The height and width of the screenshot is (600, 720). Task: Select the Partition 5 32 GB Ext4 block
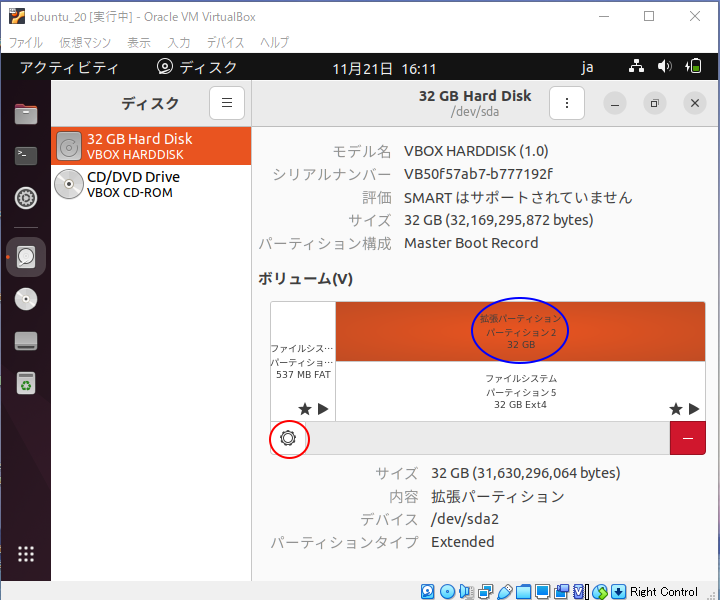[x=520, y=391]
